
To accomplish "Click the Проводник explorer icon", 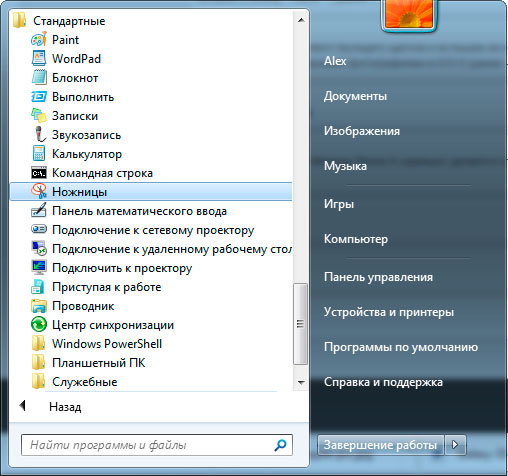I will point(39,306).
